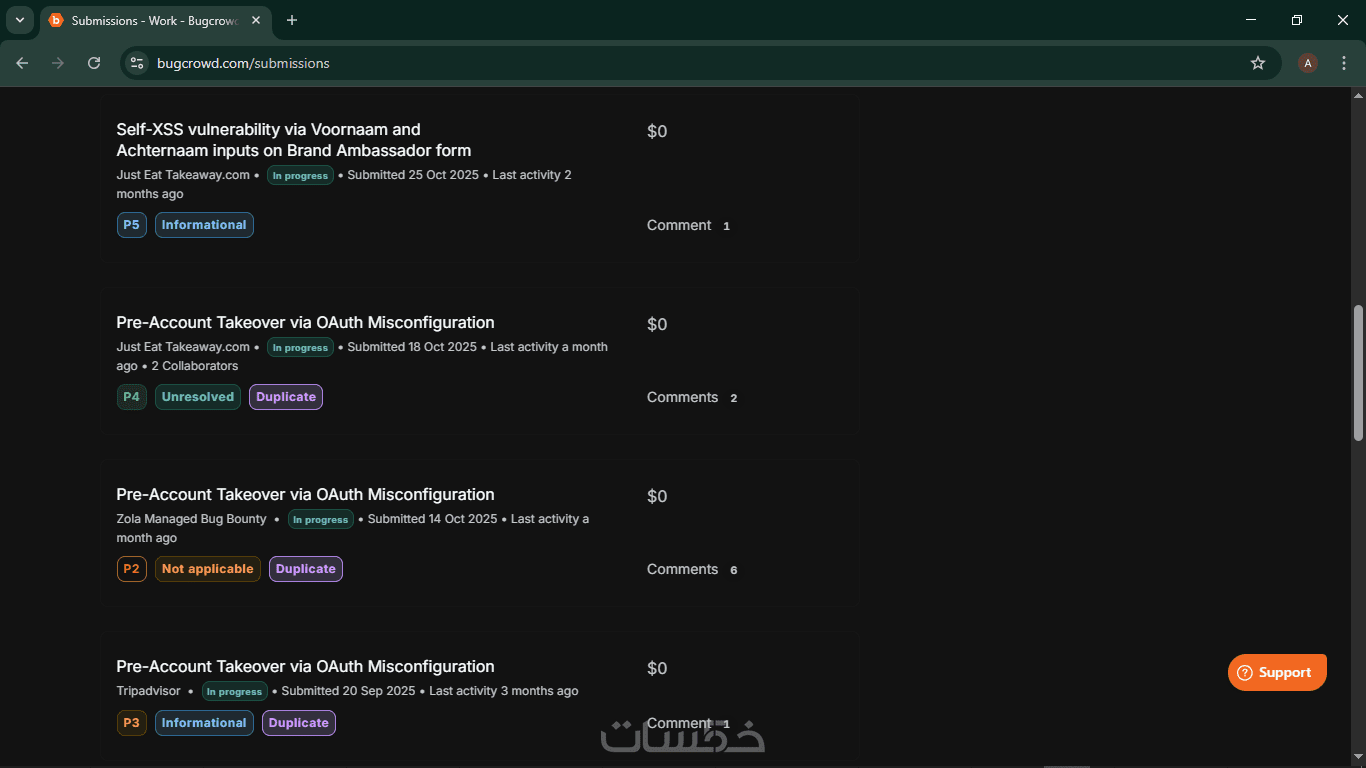Close the Submissions browser tab
The image size is (1366, 768).
258,20
